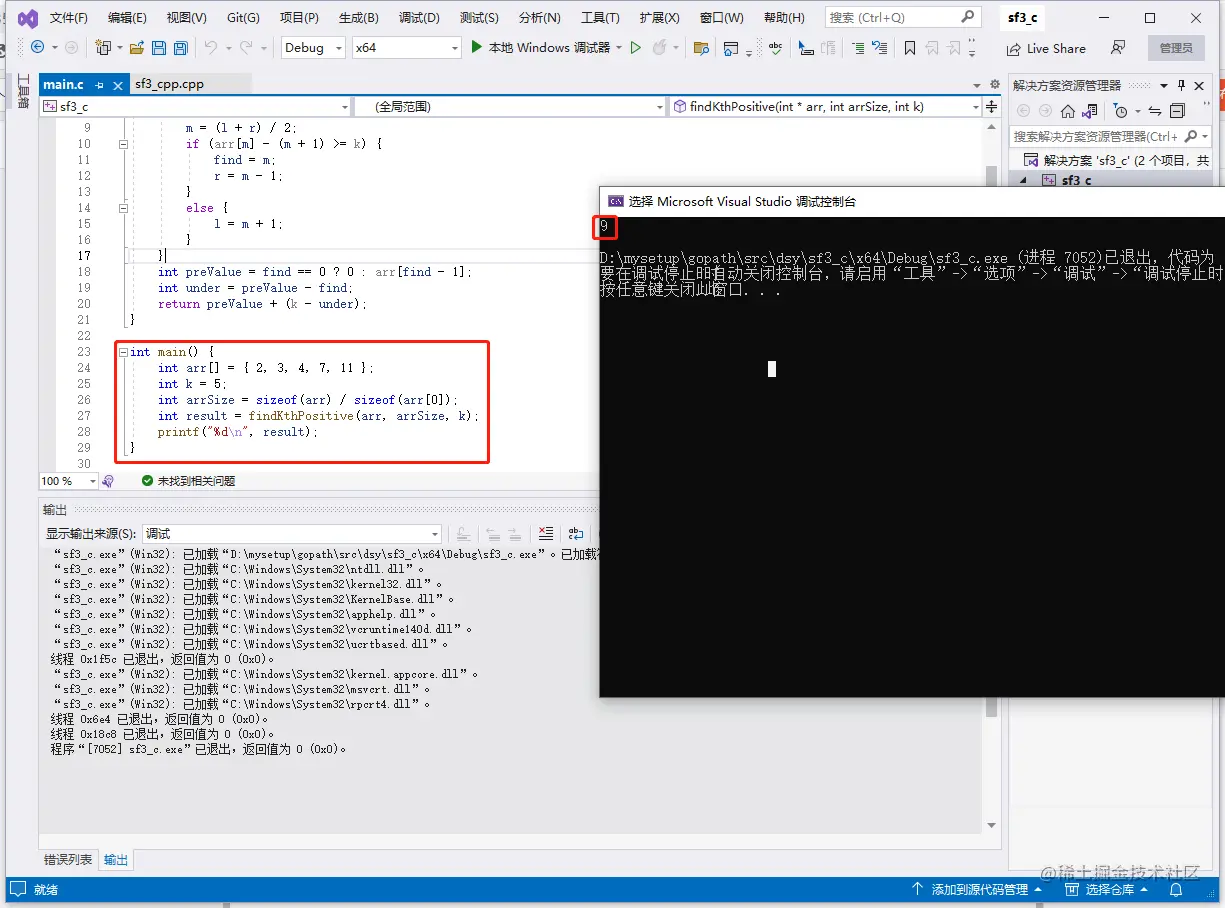
Task: Open the 调试(D) menu
Action: pyautogui.click(x=419, y=18)
